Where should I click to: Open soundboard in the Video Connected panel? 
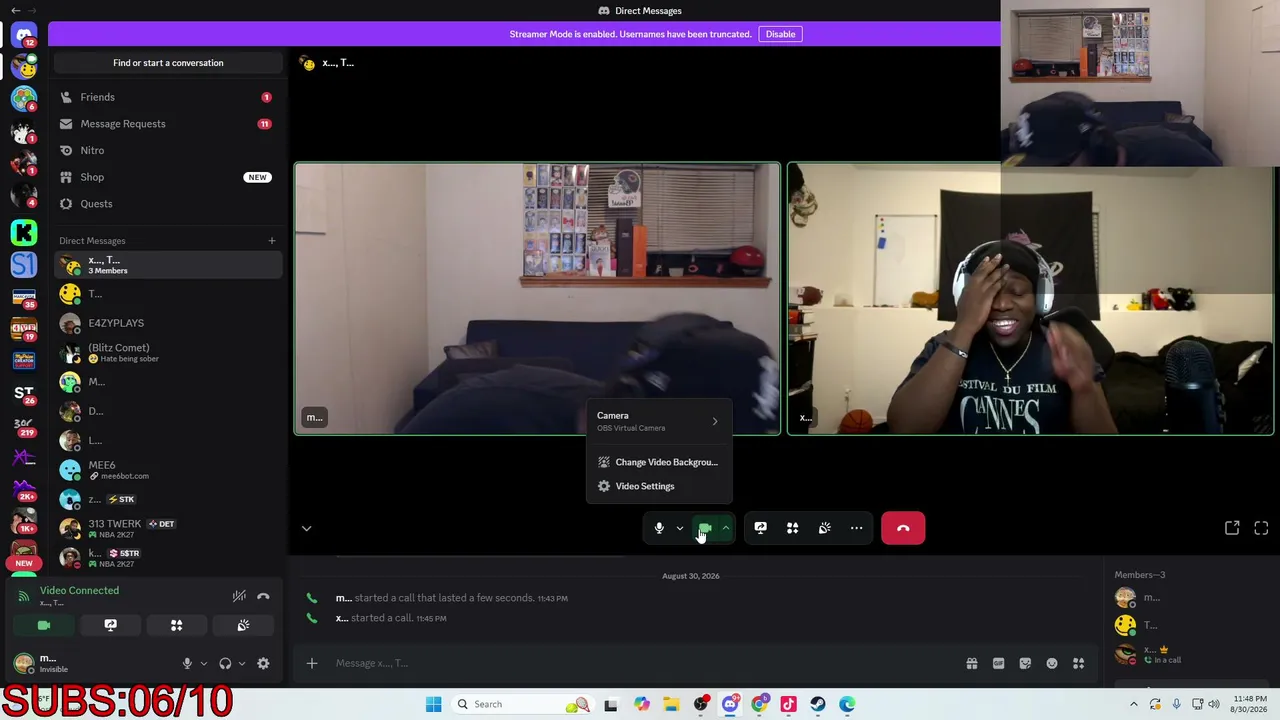pyautogui.click(x=243, y=625)
